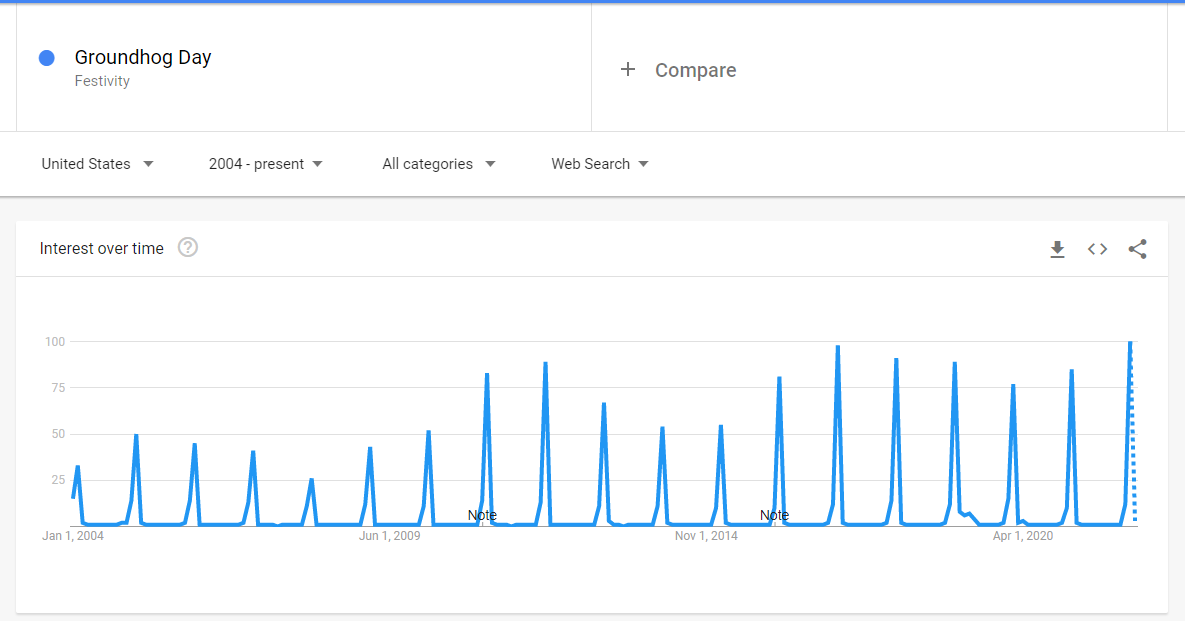
Task: Open the United States region dropdown
Action: point(97,164)
